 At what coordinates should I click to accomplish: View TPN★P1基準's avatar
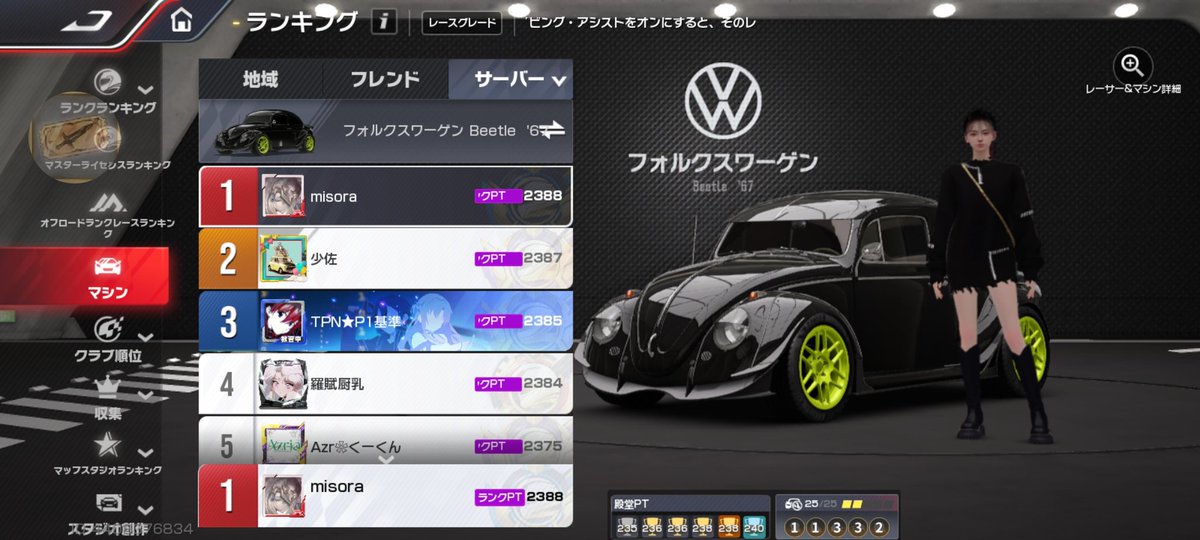pos(283,321)
